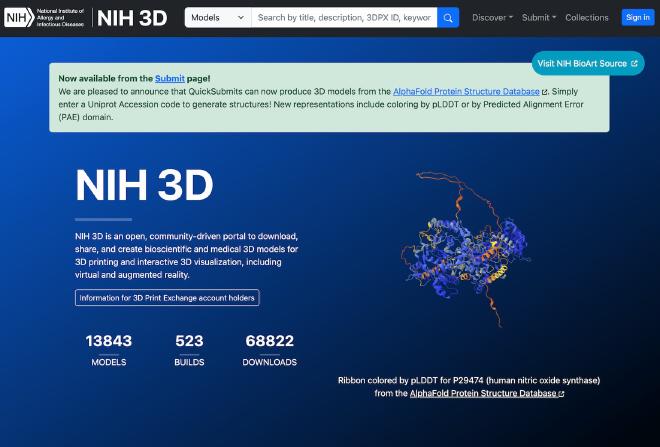Select the 523 Builds statistic

[x=189, y=349]
